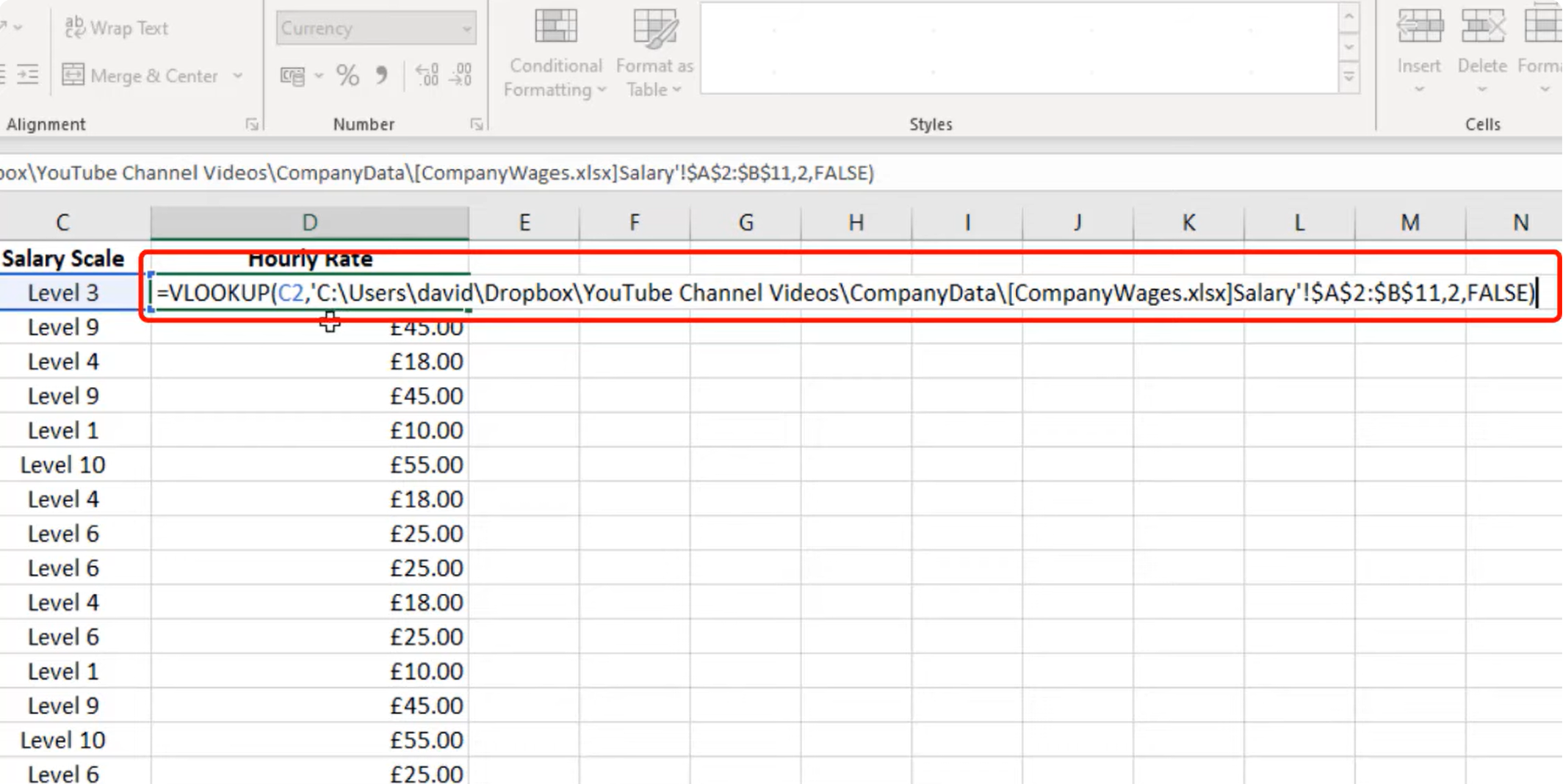Select column E header
Screen dimensions: 1563x784
(524, 222)
